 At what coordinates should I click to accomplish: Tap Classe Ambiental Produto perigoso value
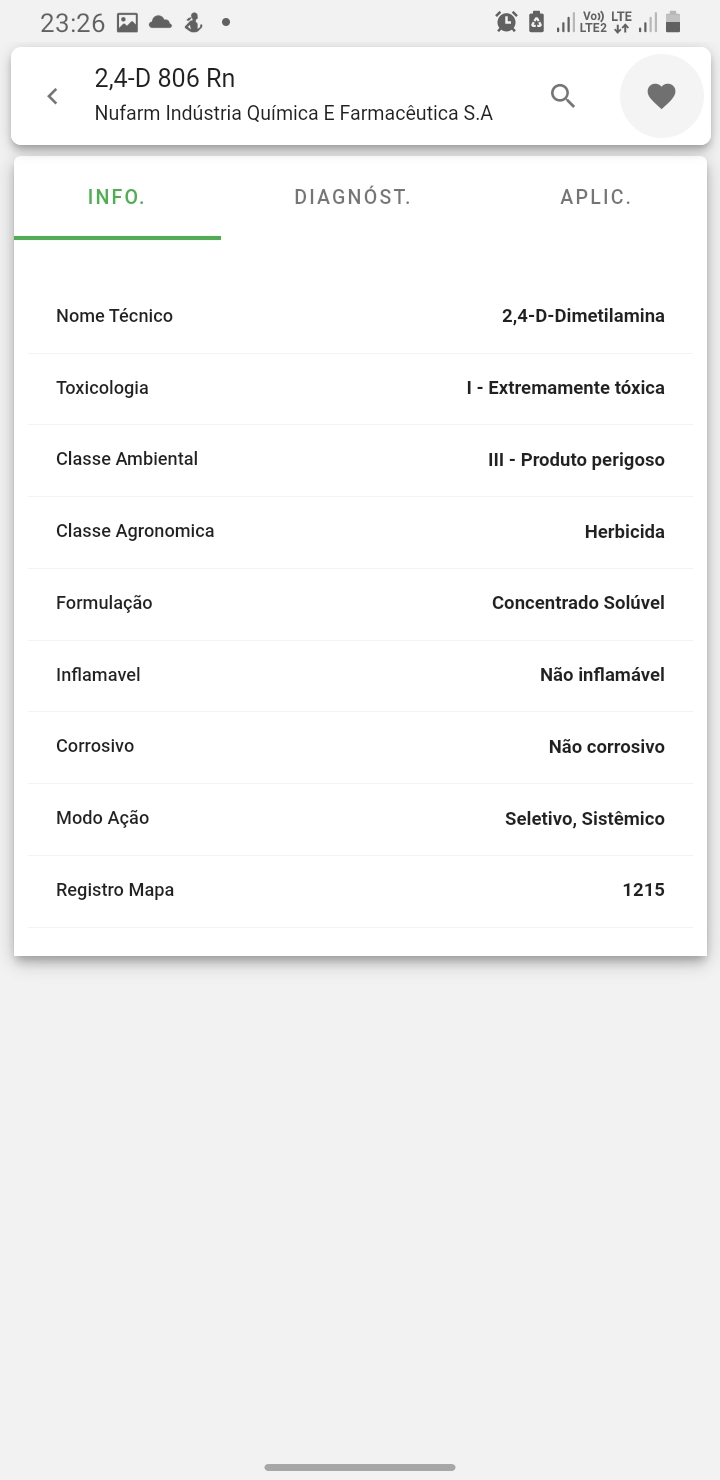(576, 460)
